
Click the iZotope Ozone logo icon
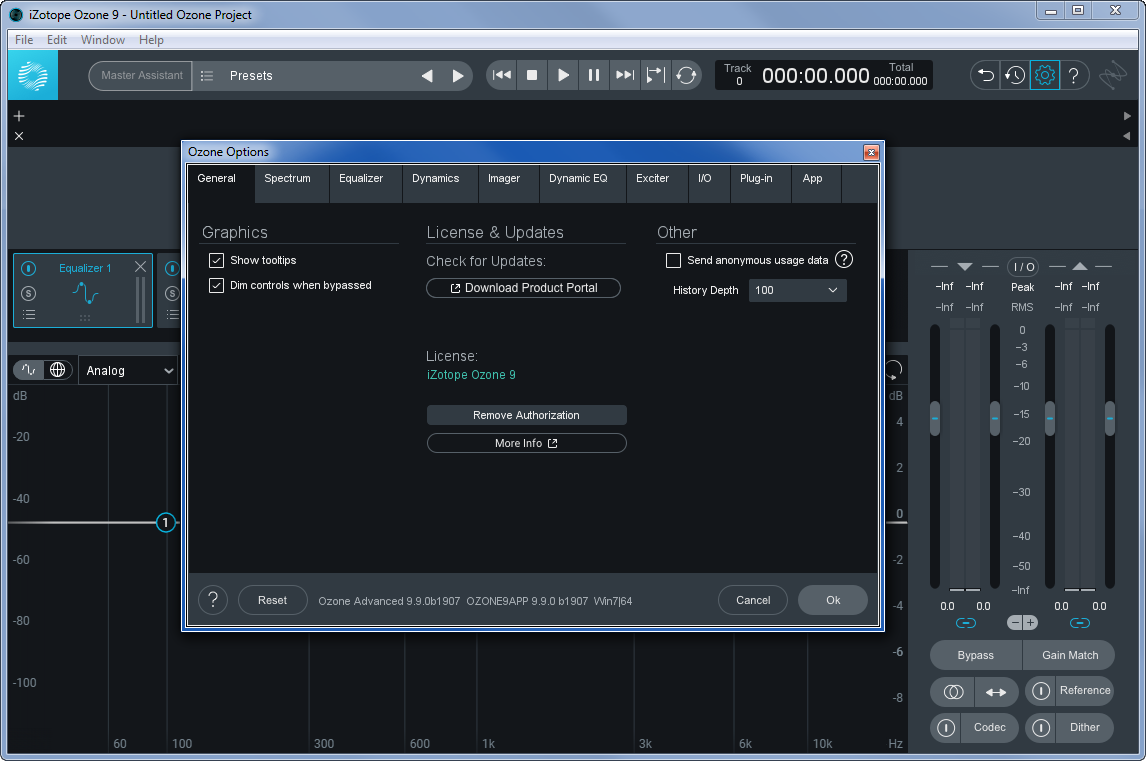[x=33, y=75]
